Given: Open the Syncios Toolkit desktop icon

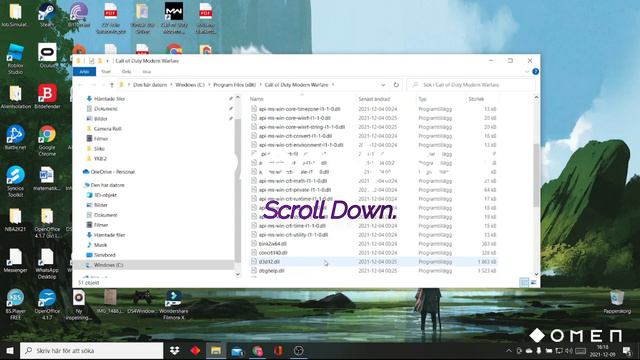Looking at the screenshot, I should coord(15,182).
